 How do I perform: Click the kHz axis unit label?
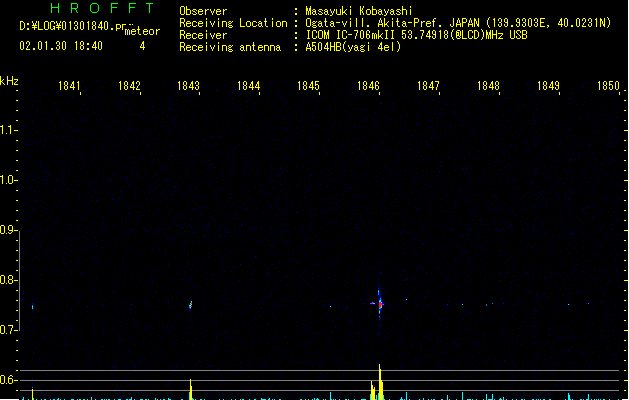tap(9, 81)
